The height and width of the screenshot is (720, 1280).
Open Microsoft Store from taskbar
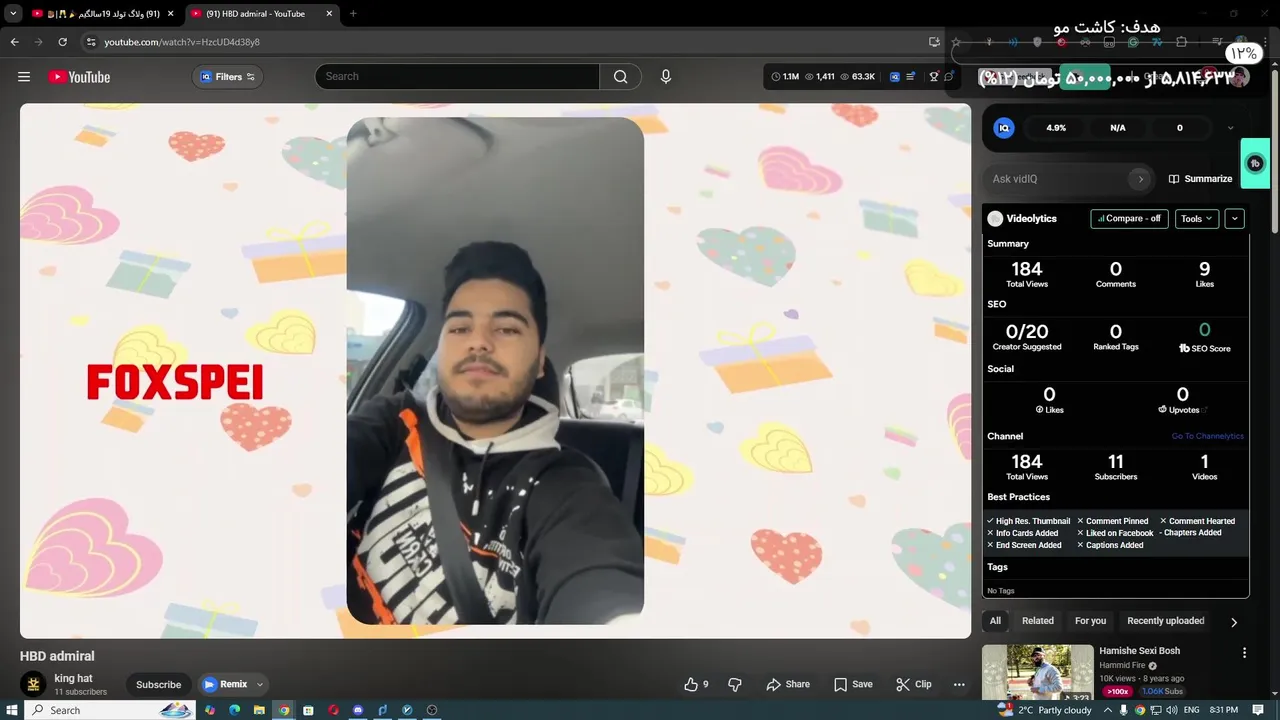[308, 710]
